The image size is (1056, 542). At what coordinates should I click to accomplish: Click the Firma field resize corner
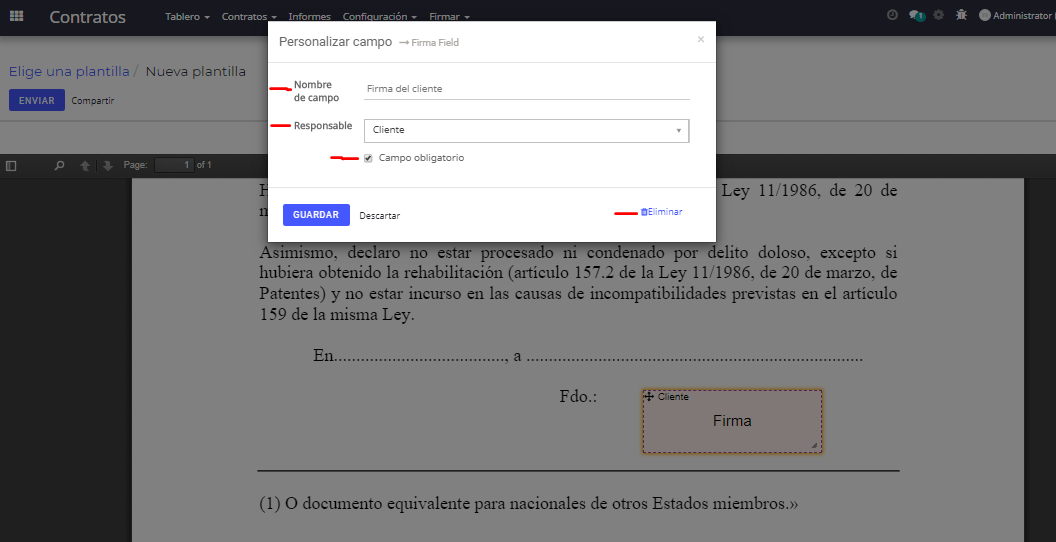[x=815, y=446]
